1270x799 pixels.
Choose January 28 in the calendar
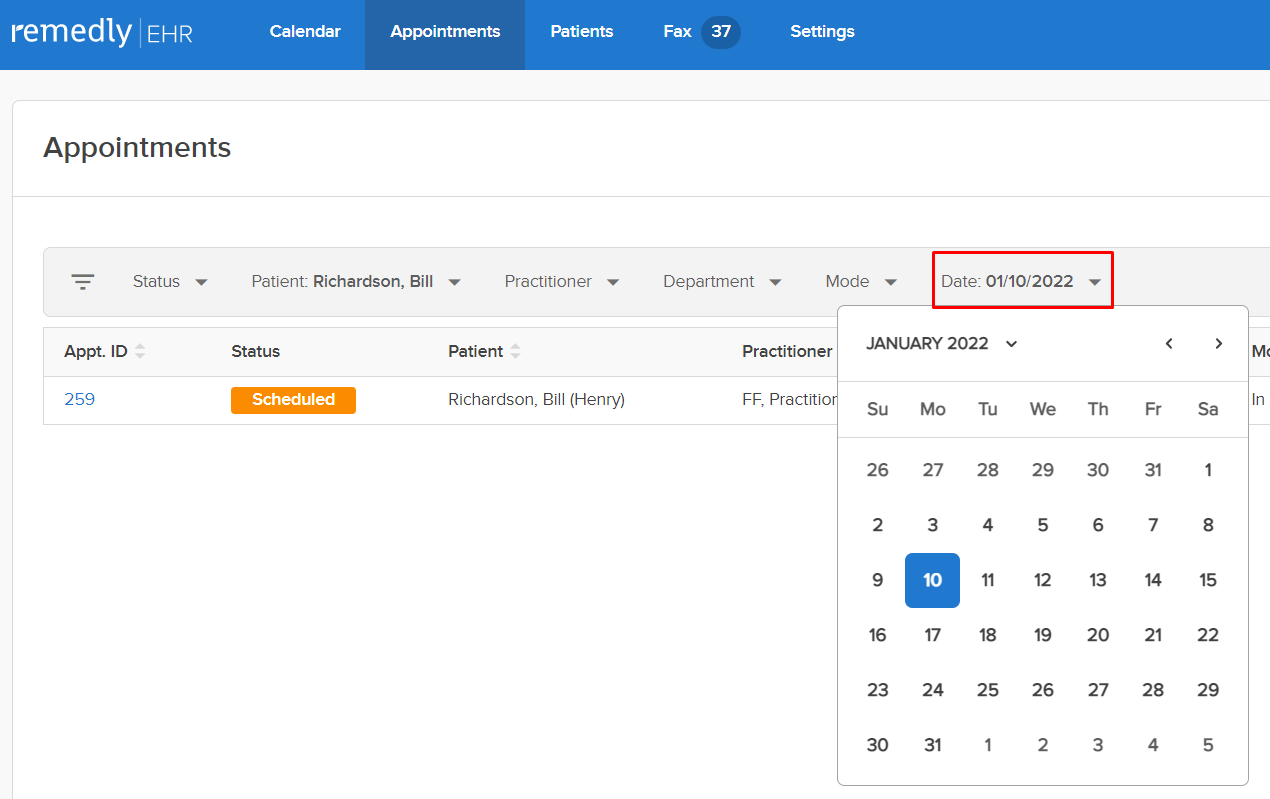tap(1153, 690)
